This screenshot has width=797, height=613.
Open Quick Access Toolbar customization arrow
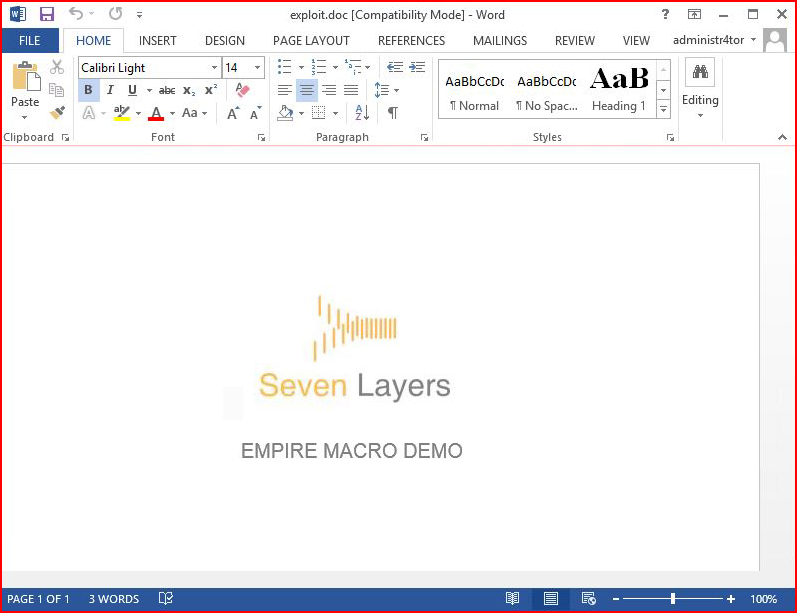[x=139, y=15]
